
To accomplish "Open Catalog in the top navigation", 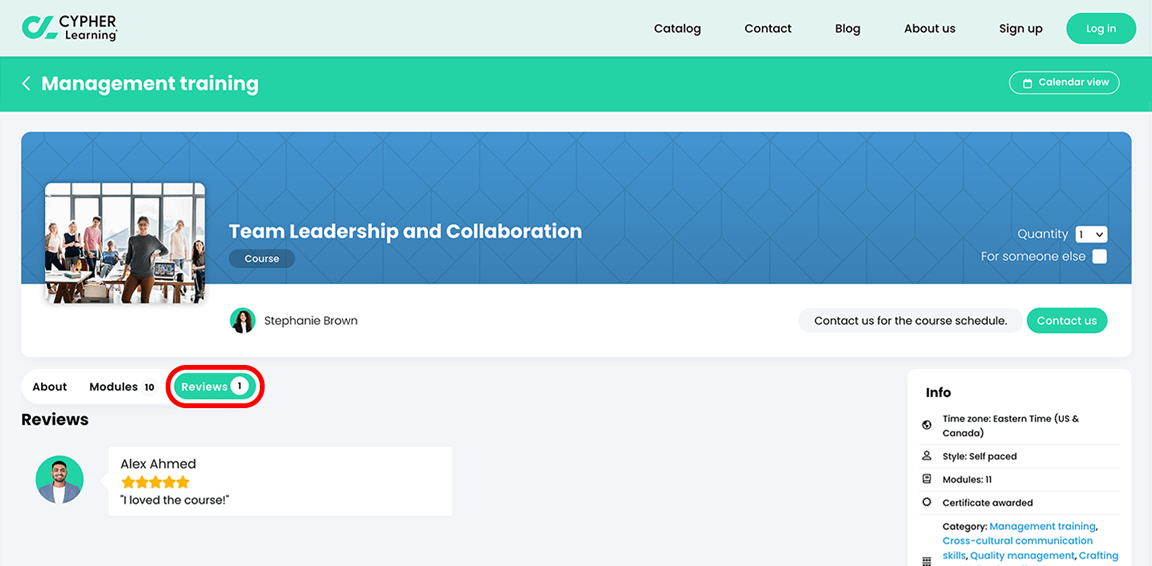I will (677, 29).
